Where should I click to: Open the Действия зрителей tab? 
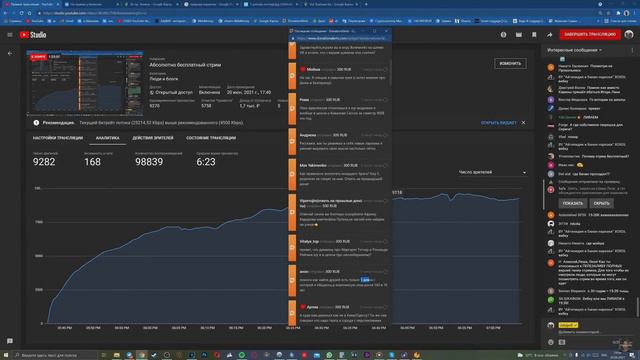pos(153,138)
